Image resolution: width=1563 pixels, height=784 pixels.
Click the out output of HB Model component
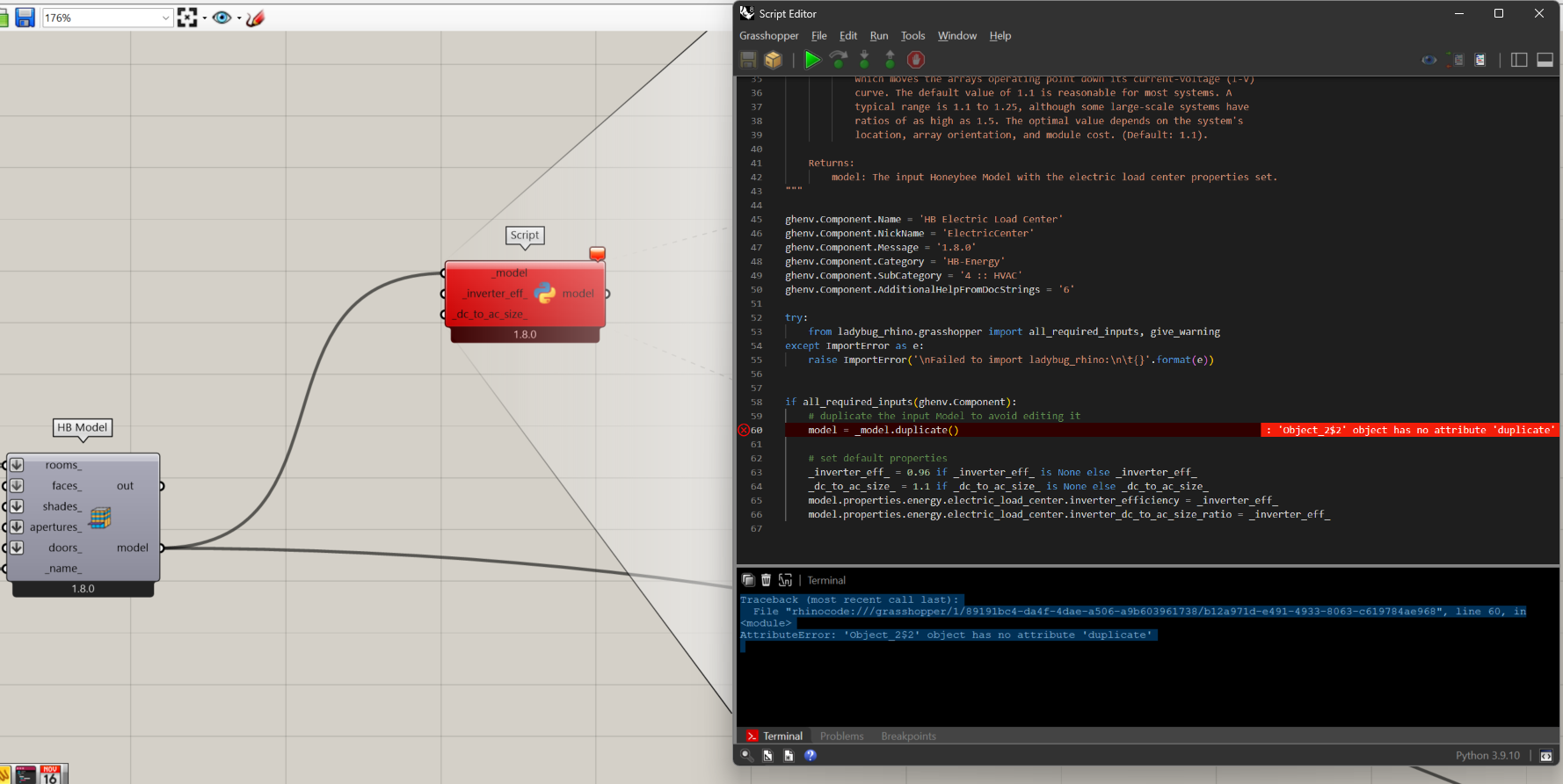pos(126,486)
